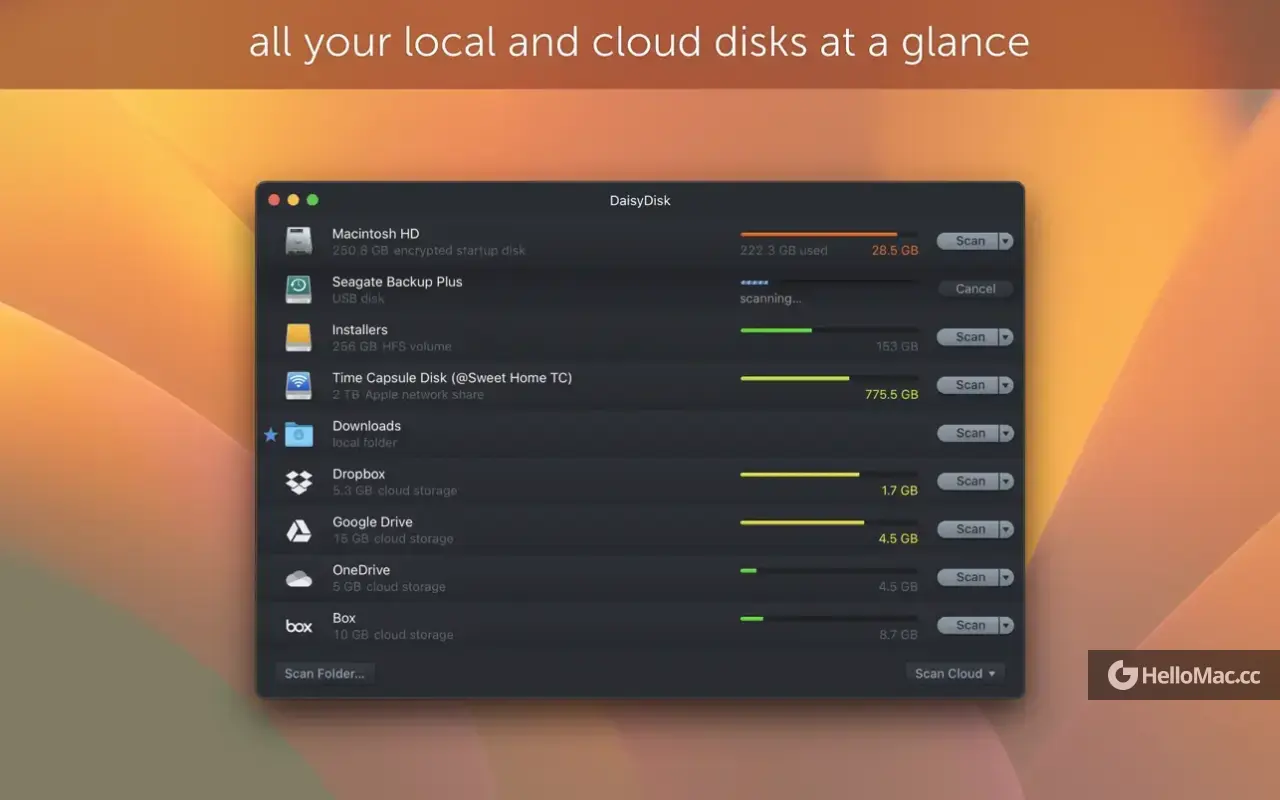Select the OneDrive name text
Image resolution: width=1280 pixels, height=800 pixels.
point(361,570)
